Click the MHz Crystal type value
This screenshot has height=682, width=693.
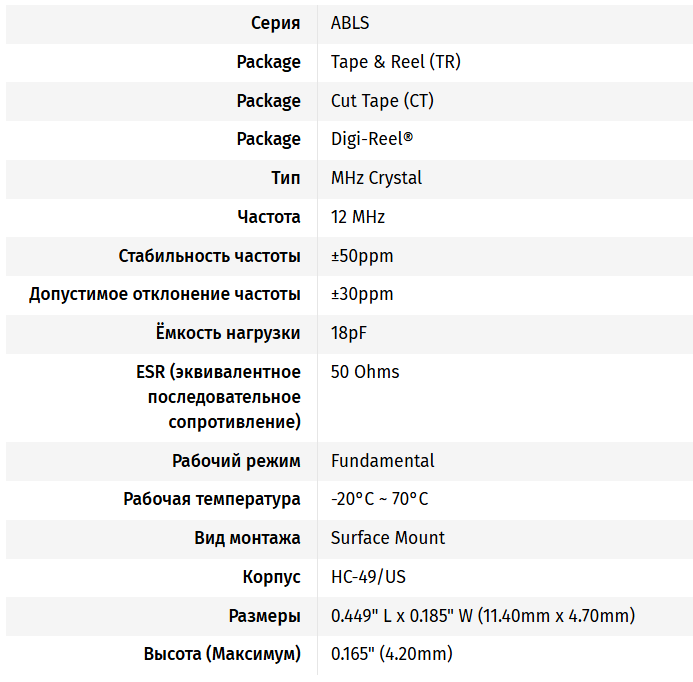[x=376, y=178]
